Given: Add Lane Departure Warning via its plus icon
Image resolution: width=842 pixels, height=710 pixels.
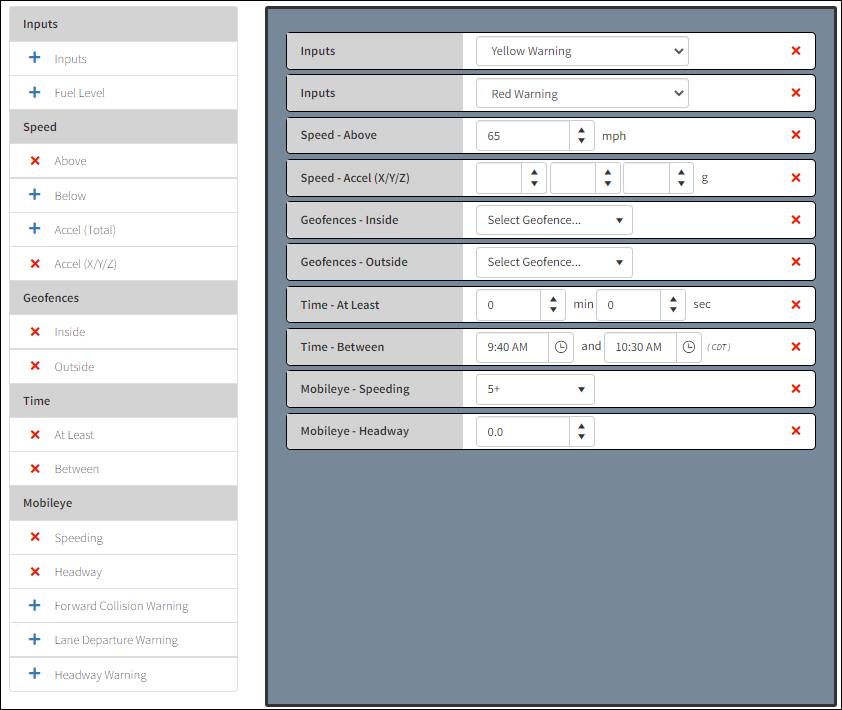Looking at the screenshot, I should click(34, 639).
